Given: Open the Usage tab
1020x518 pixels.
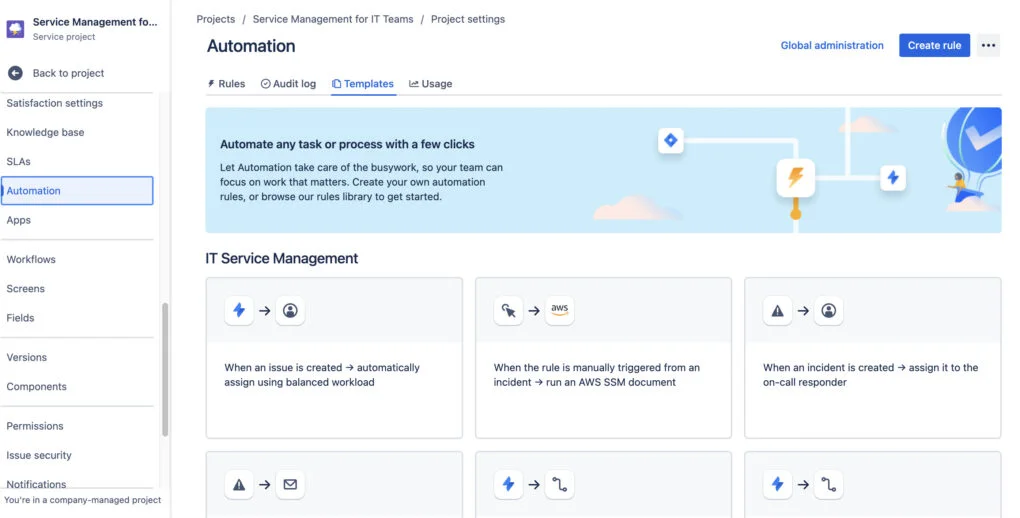Looking at the screenshot, I should click(x=431, y=83).
